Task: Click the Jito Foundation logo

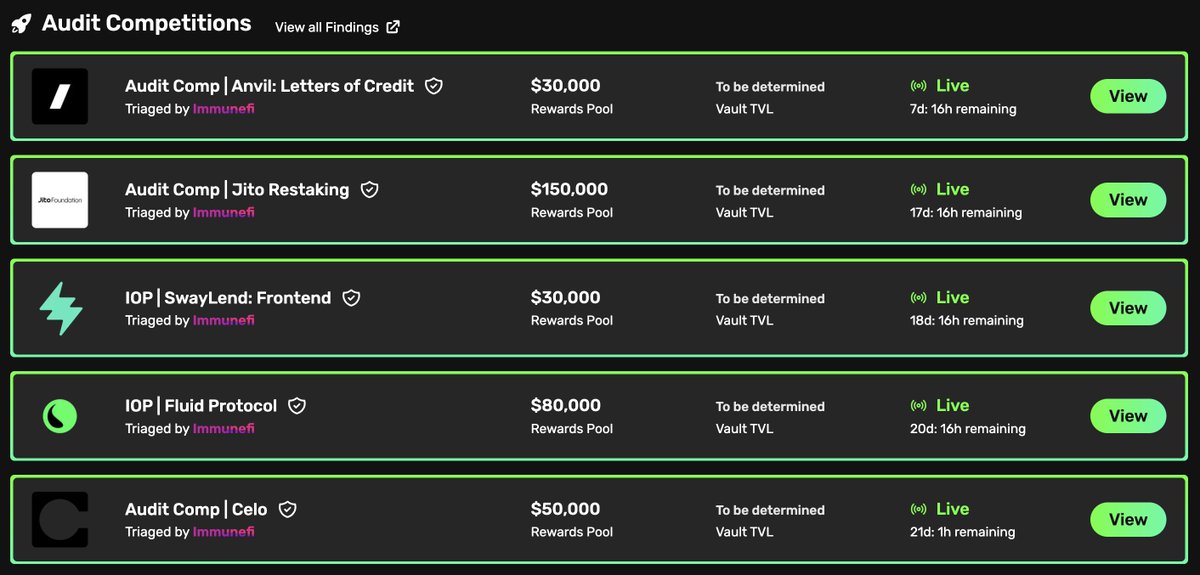Action: [x=60, y=200]
